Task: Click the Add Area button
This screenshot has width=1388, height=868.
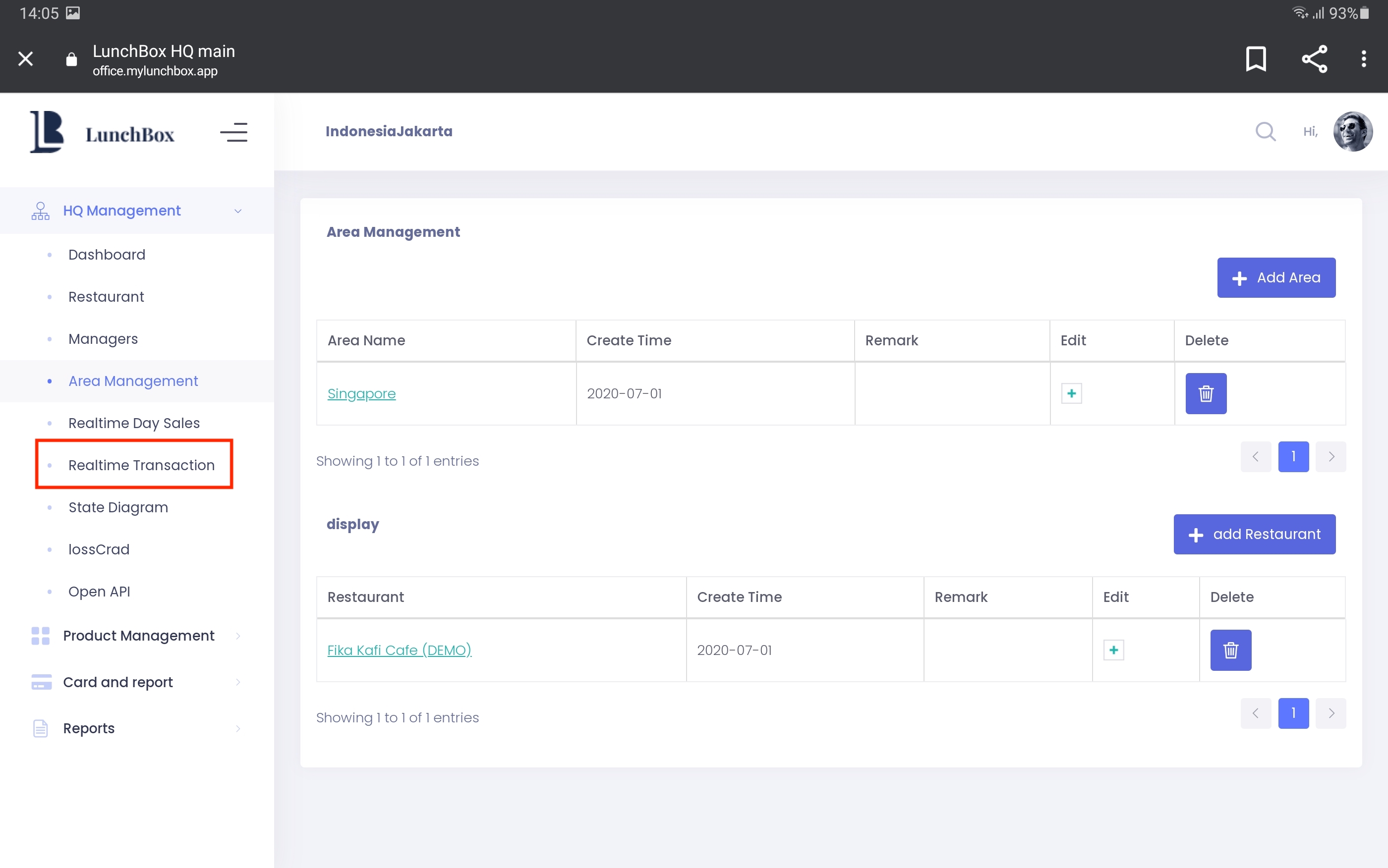Action: point(1275,278)
